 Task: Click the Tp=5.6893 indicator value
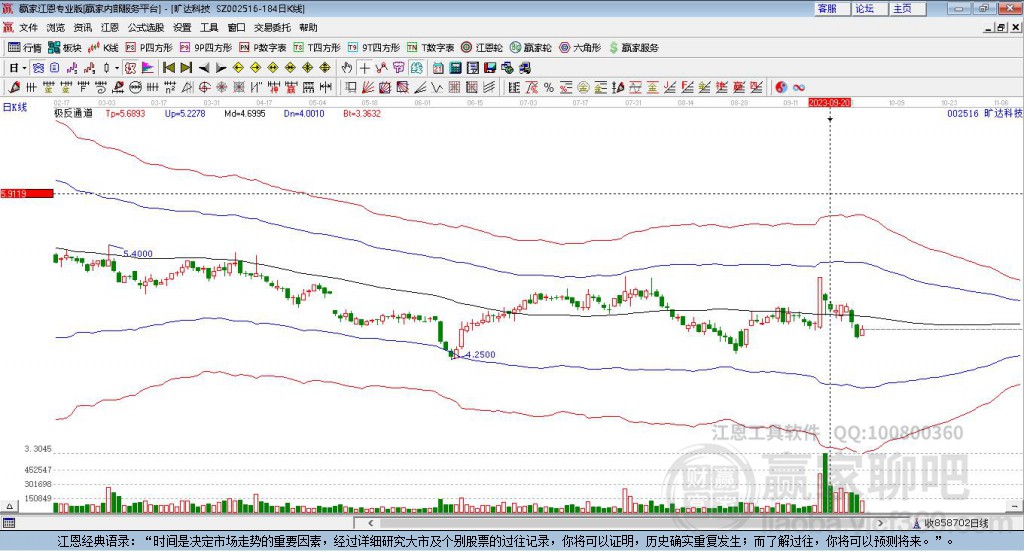pyautogui.click(x=125, y=113)
